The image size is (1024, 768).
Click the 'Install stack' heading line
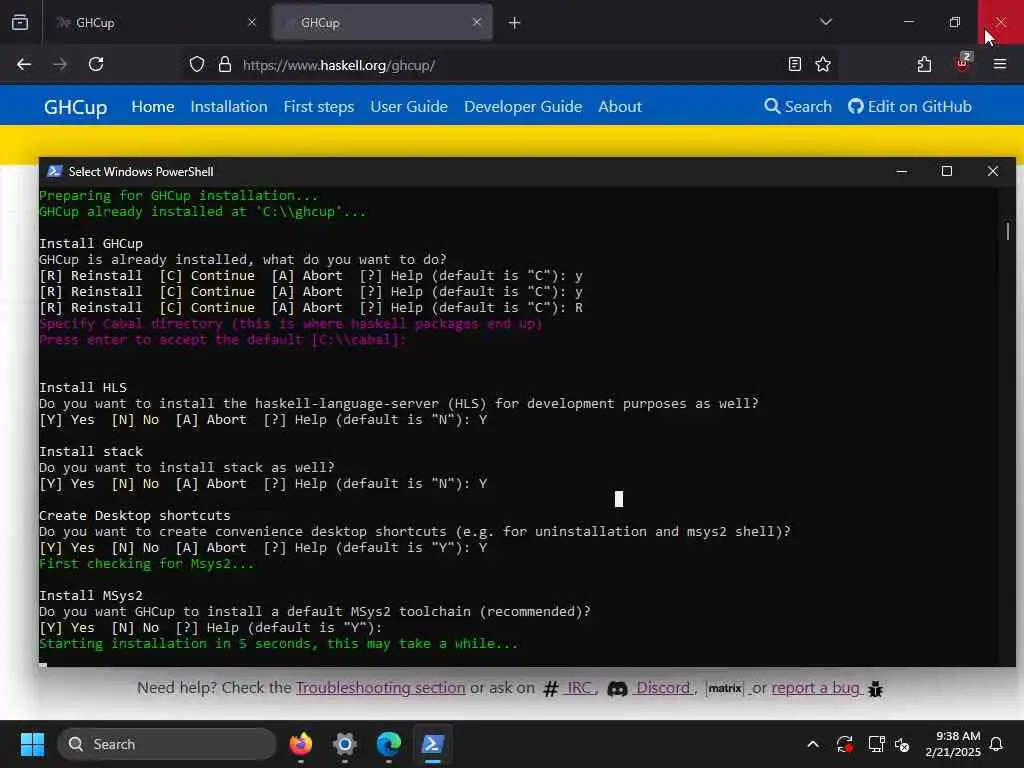click(x=91, y=451)
